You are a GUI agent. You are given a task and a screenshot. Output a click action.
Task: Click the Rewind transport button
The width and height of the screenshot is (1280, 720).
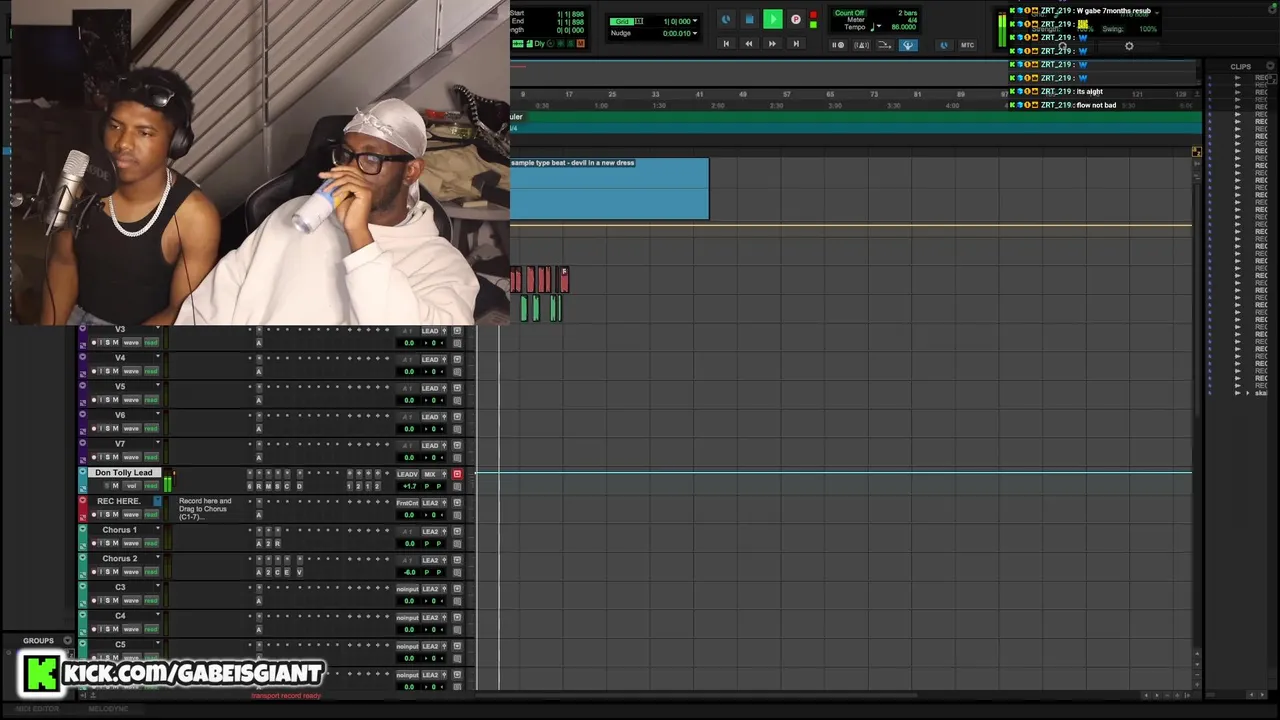[748, 44]
